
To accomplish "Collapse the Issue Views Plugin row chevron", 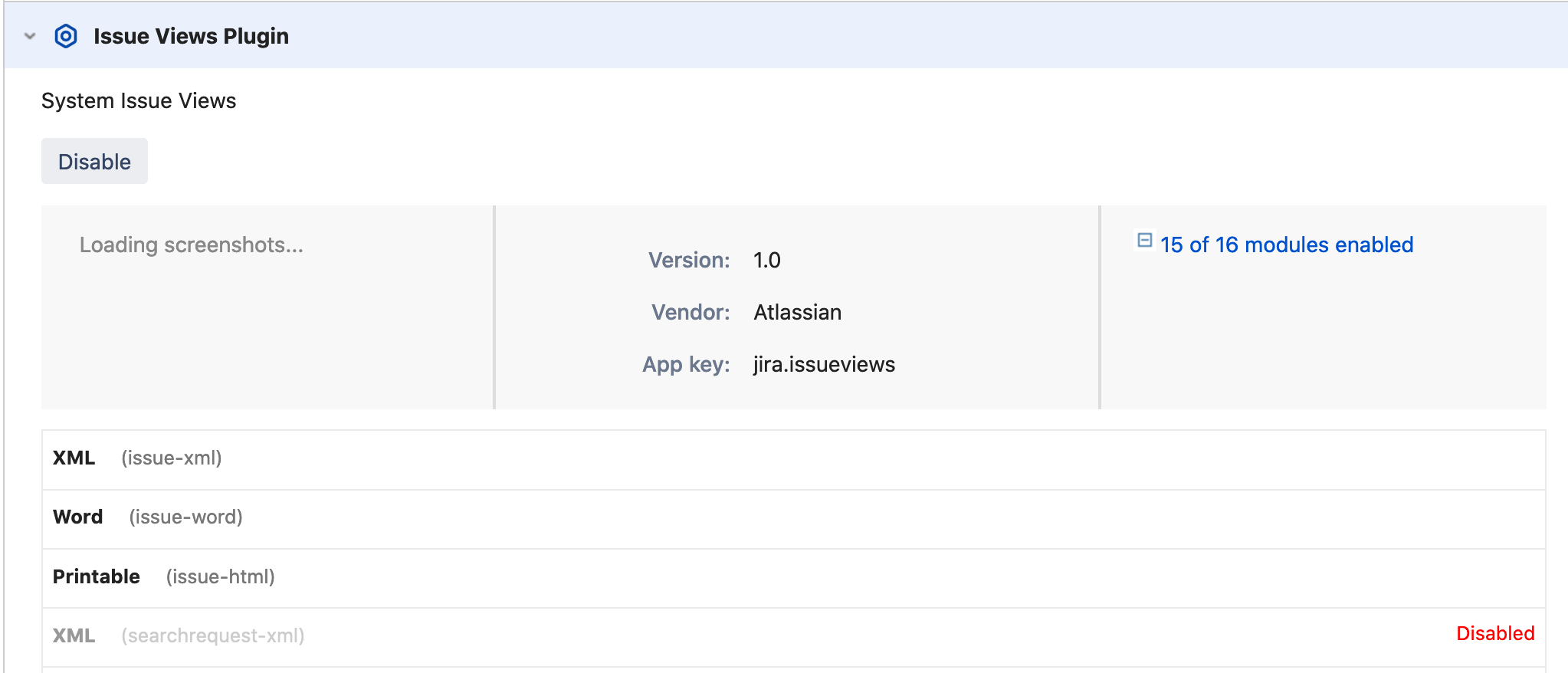I will point(30,36).
